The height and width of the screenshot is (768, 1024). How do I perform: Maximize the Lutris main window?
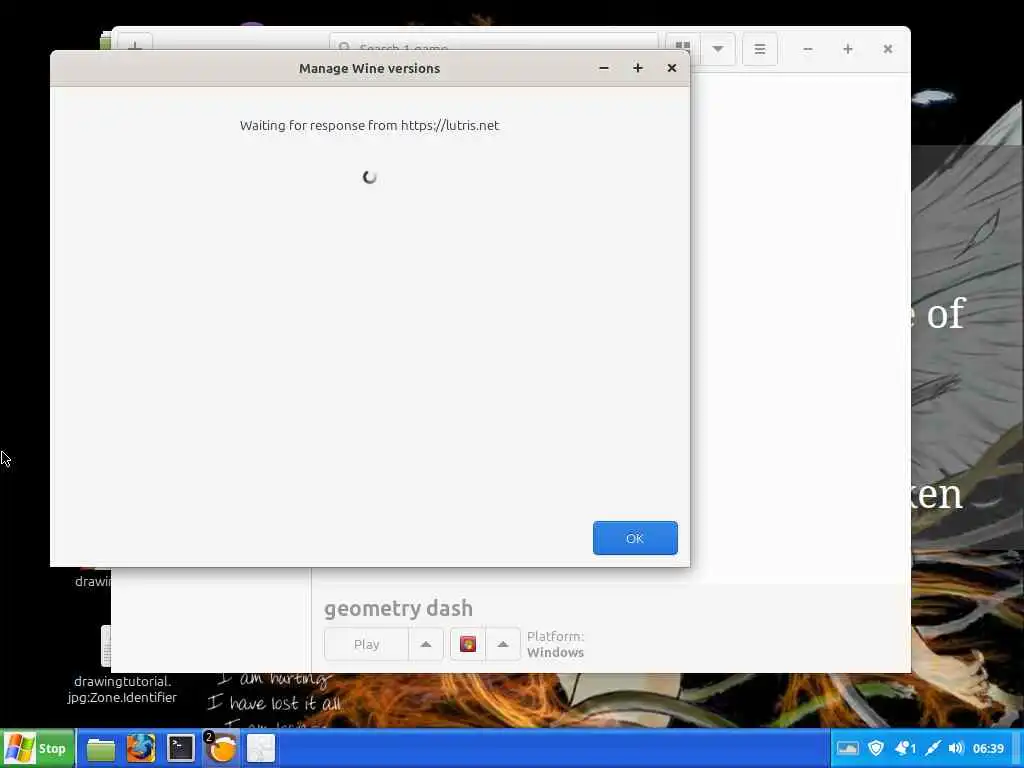click(x=848, y=49)
